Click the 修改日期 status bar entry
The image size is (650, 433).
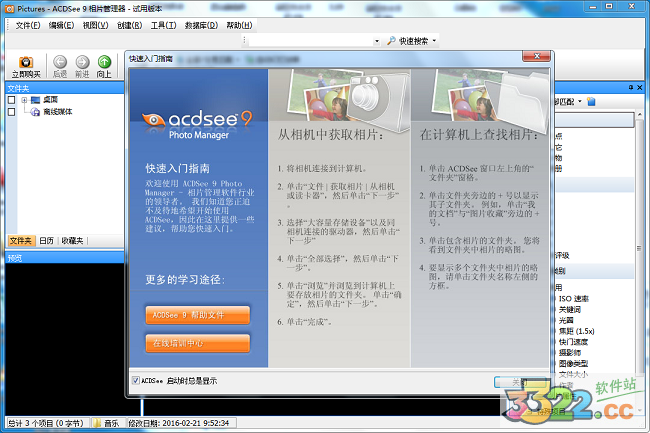179,423
